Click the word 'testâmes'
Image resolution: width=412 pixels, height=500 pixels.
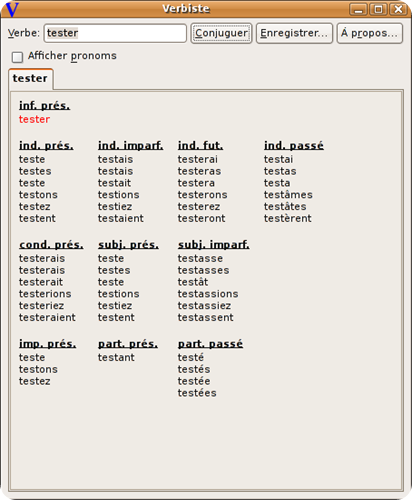288,195
